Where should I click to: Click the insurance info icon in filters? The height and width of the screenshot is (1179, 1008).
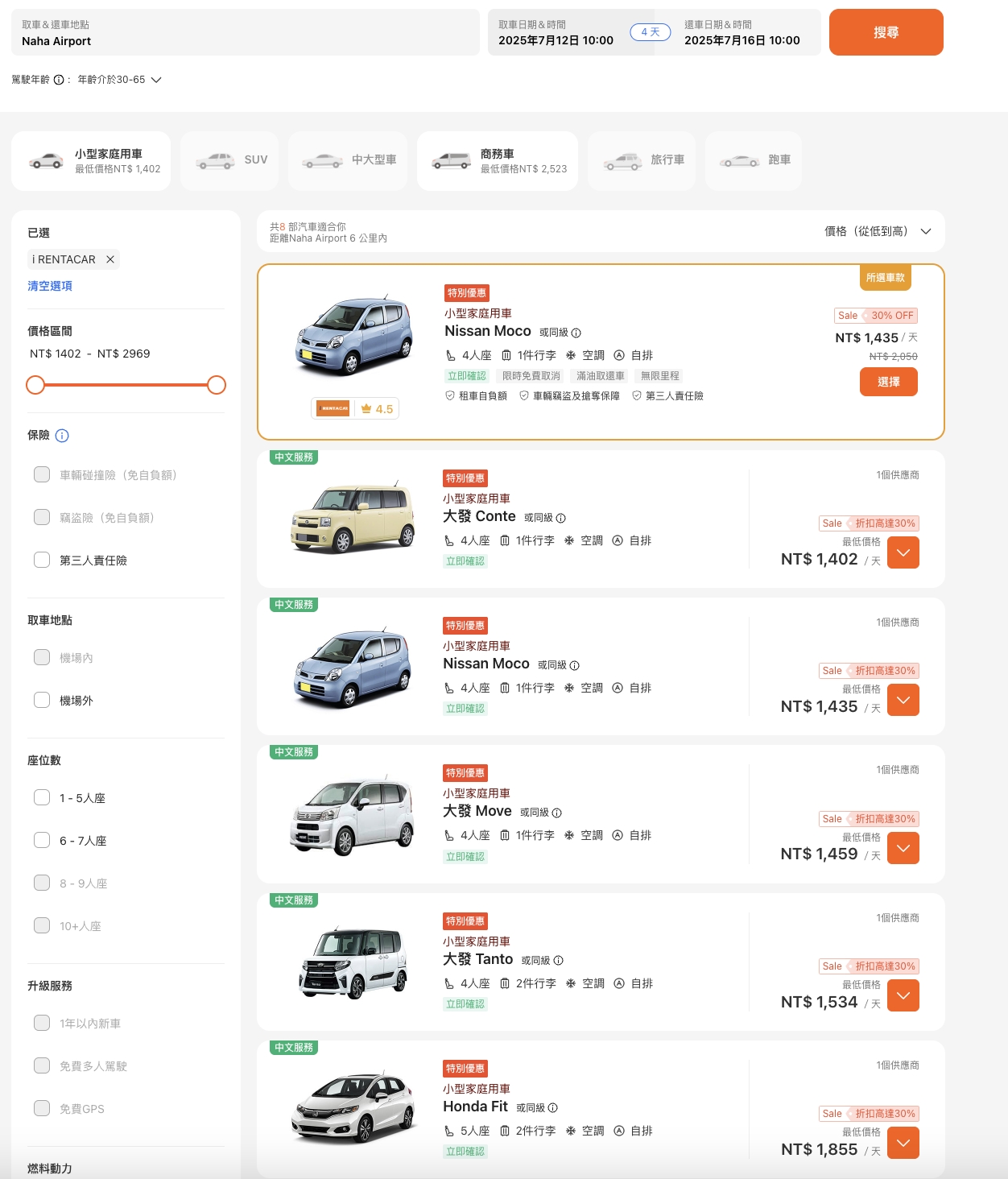(x=62, y=436)
